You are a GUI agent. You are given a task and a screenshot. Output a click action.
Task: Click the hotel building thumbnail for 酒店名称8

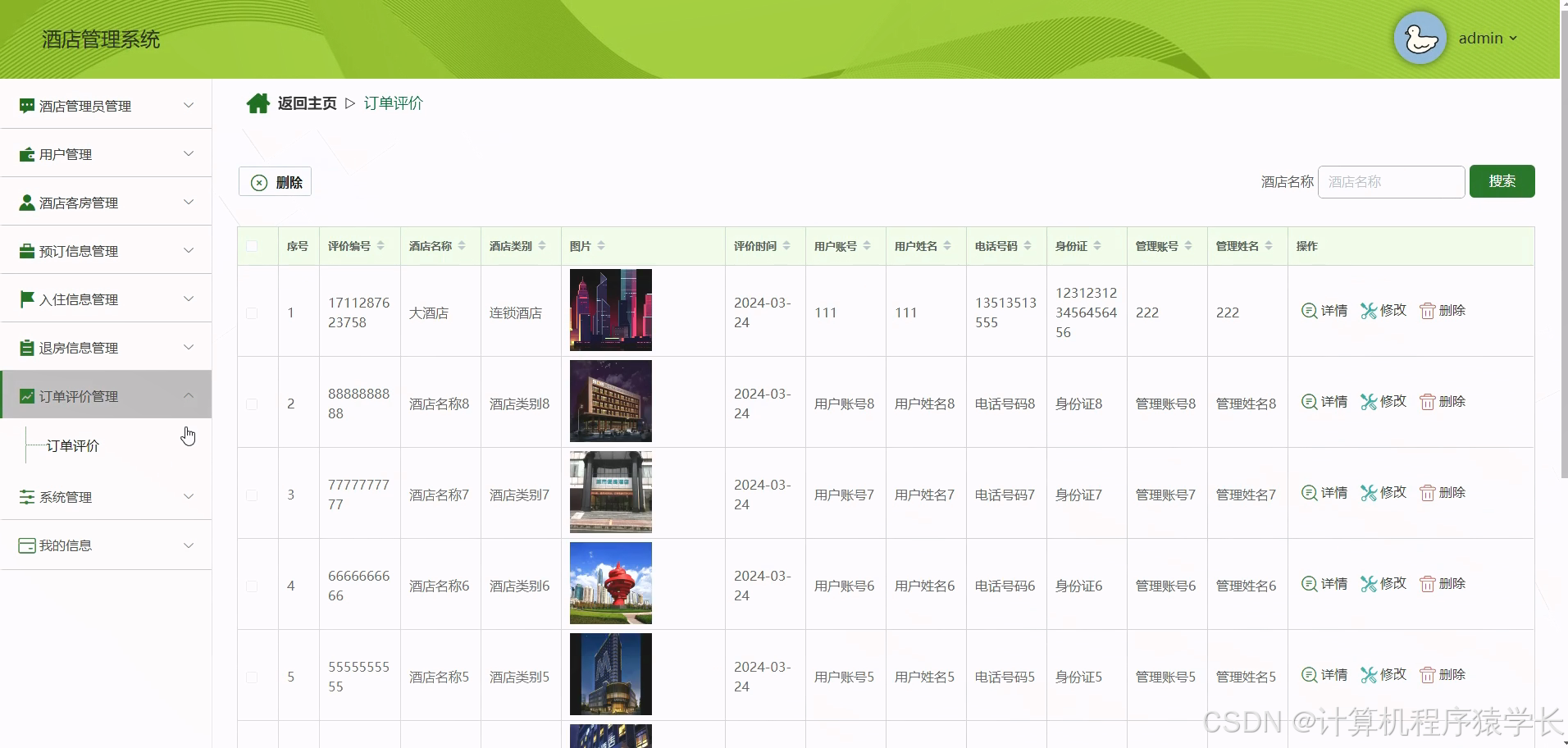[x=611, y=401]
